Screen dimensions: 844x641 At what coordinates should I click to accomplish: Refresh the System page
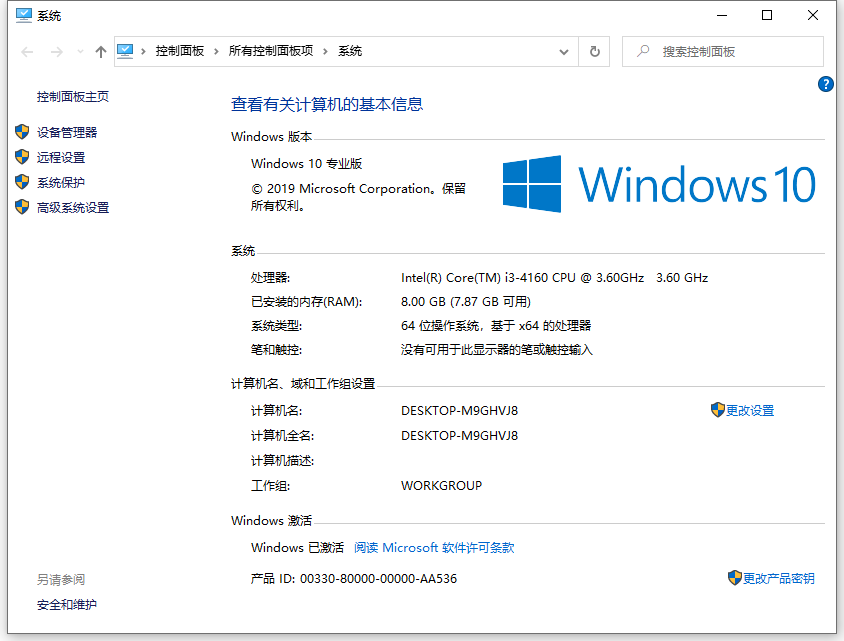[594, 52]
